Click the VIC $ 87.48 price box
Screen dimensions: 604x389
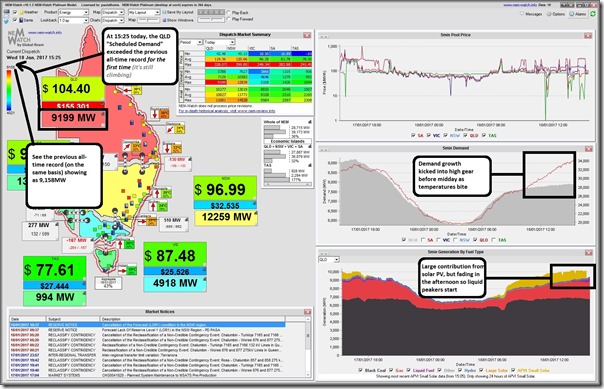pos(175,255)
